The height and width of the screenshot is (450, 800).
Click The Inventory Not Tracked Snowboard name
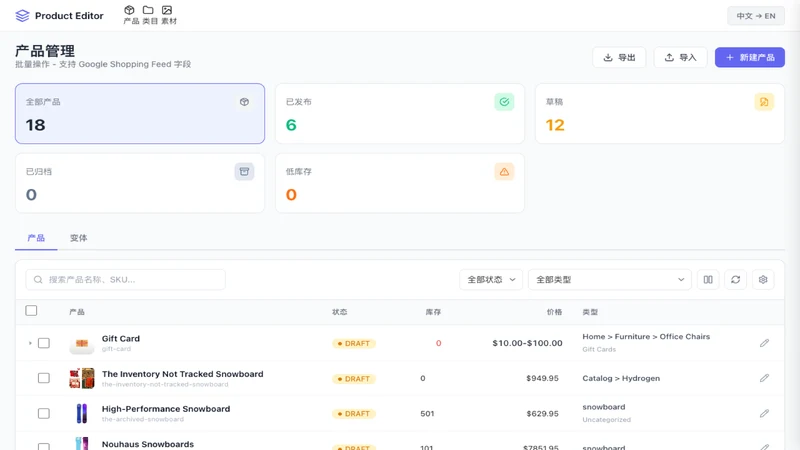click(x=183, y=374)
